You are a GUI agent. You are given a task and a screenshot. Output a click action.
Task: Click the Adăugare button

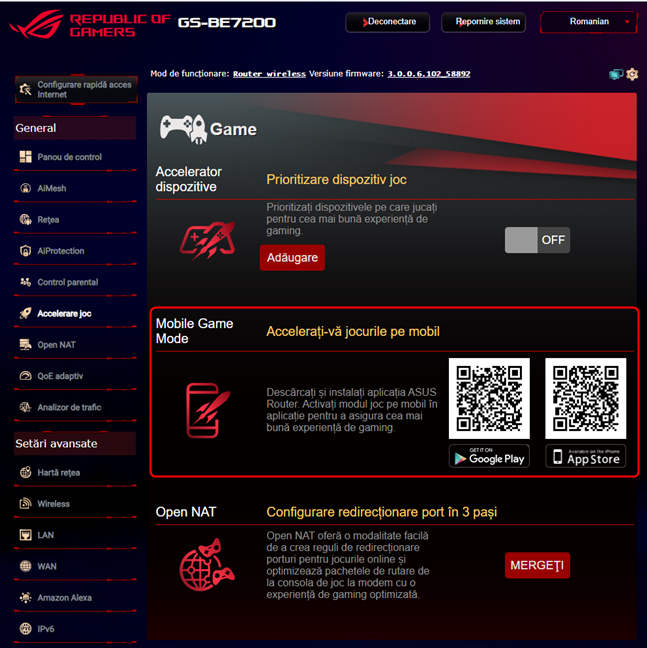[292, 257]
